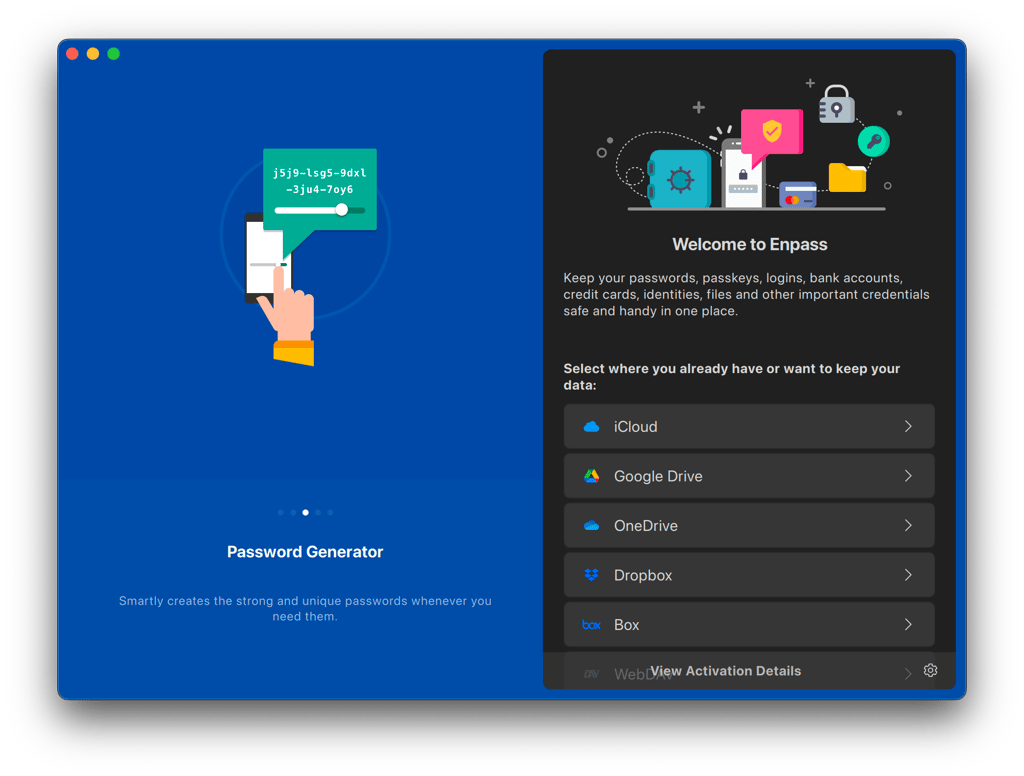Click the Dropbox logo icon
The height and width of the screenshot is (776, 1024).
591,575
